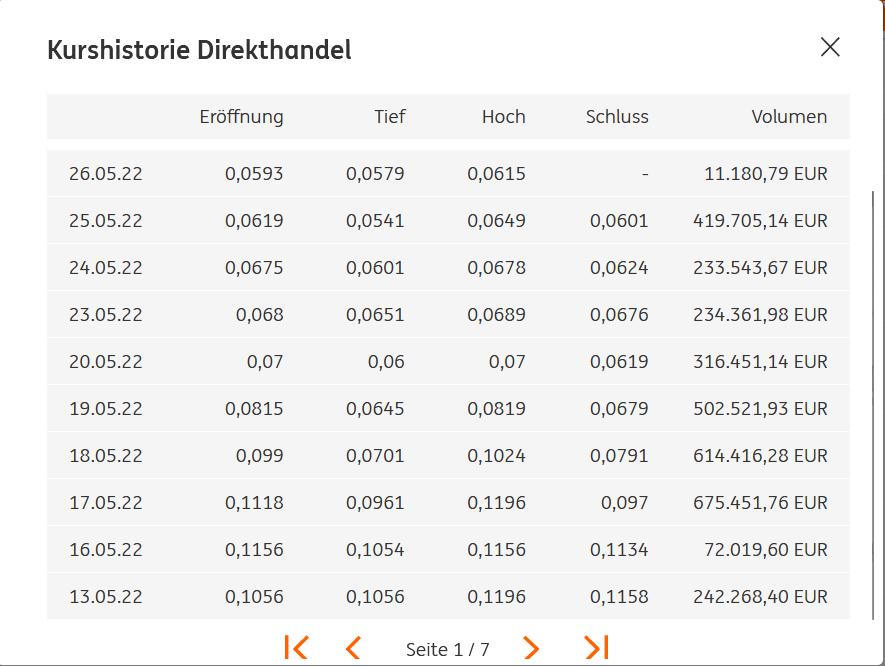
Task: Click the Hoch column header
Action: pos(503,117)
